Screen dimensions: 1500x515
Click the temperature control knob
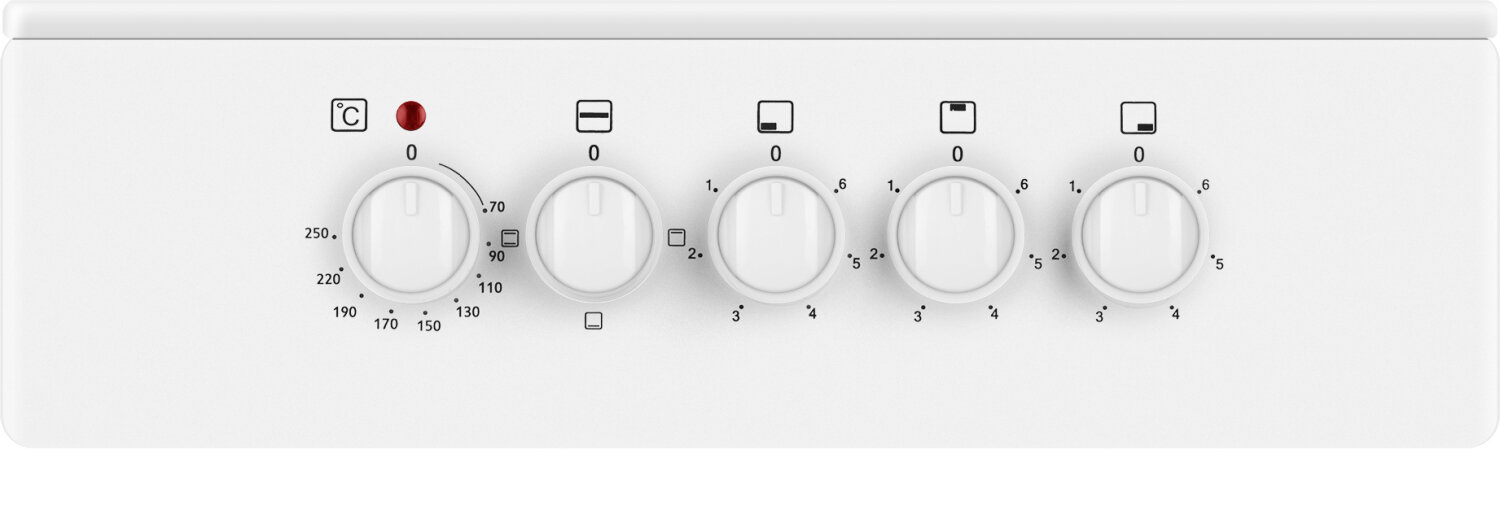pos(411,236)
